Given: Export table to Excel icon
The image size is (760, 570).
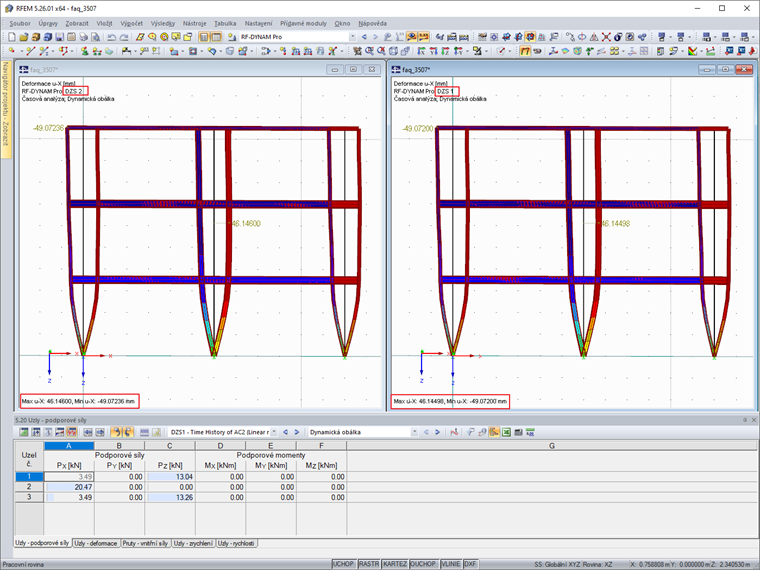Looking at the screenshot, I should click(506, 432).
